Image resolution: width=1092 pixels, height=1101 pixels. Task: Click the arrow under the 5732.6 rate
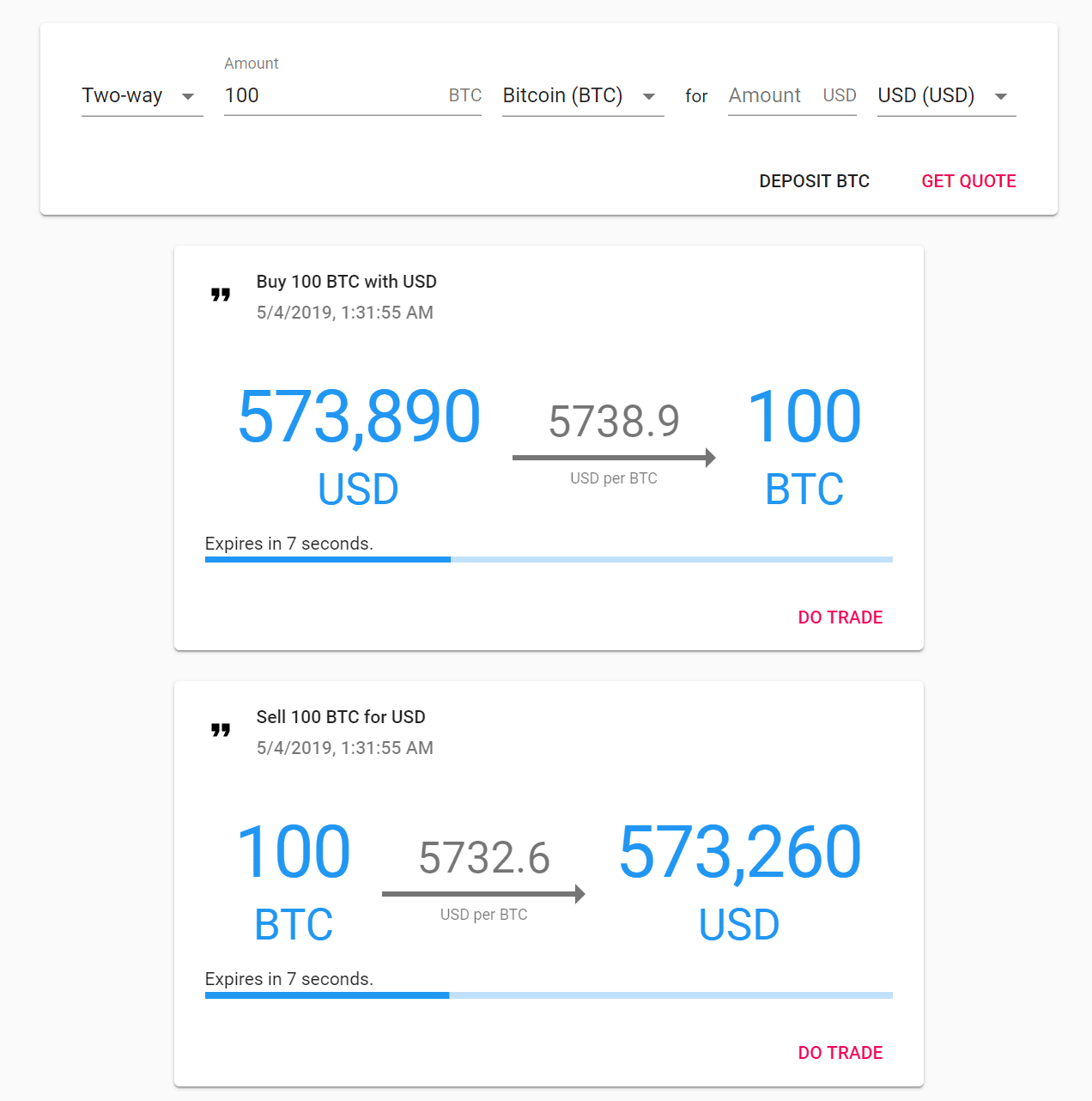483,894
